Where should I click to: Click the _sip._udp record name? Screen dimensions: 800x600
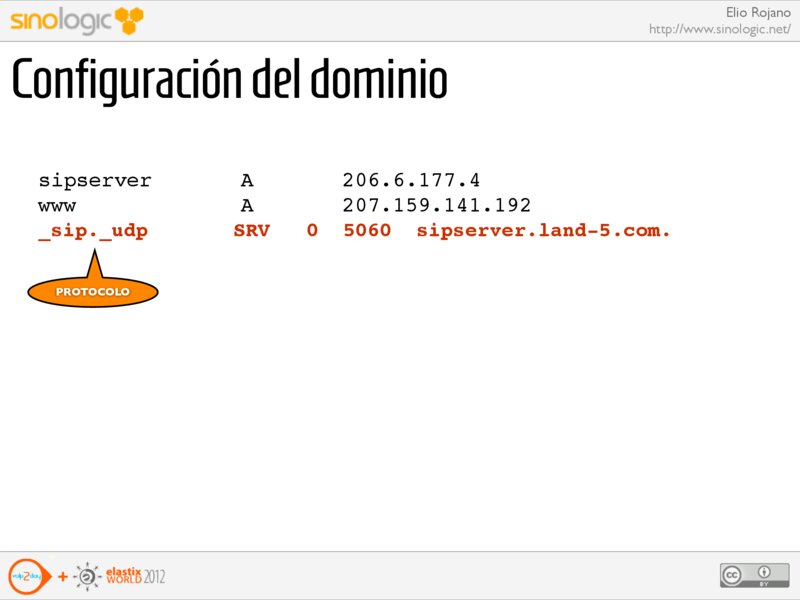93,231
